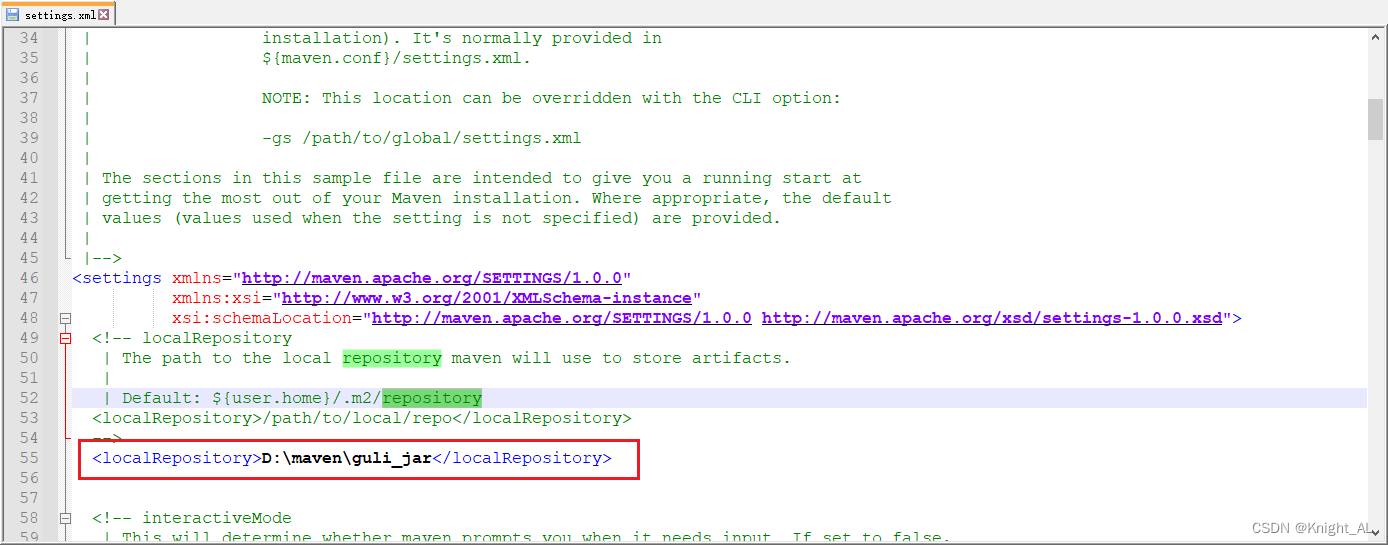Click the -gs /path/to/global/settings.xml text
The image size is (1388, 545).
[x=422, y=138]
